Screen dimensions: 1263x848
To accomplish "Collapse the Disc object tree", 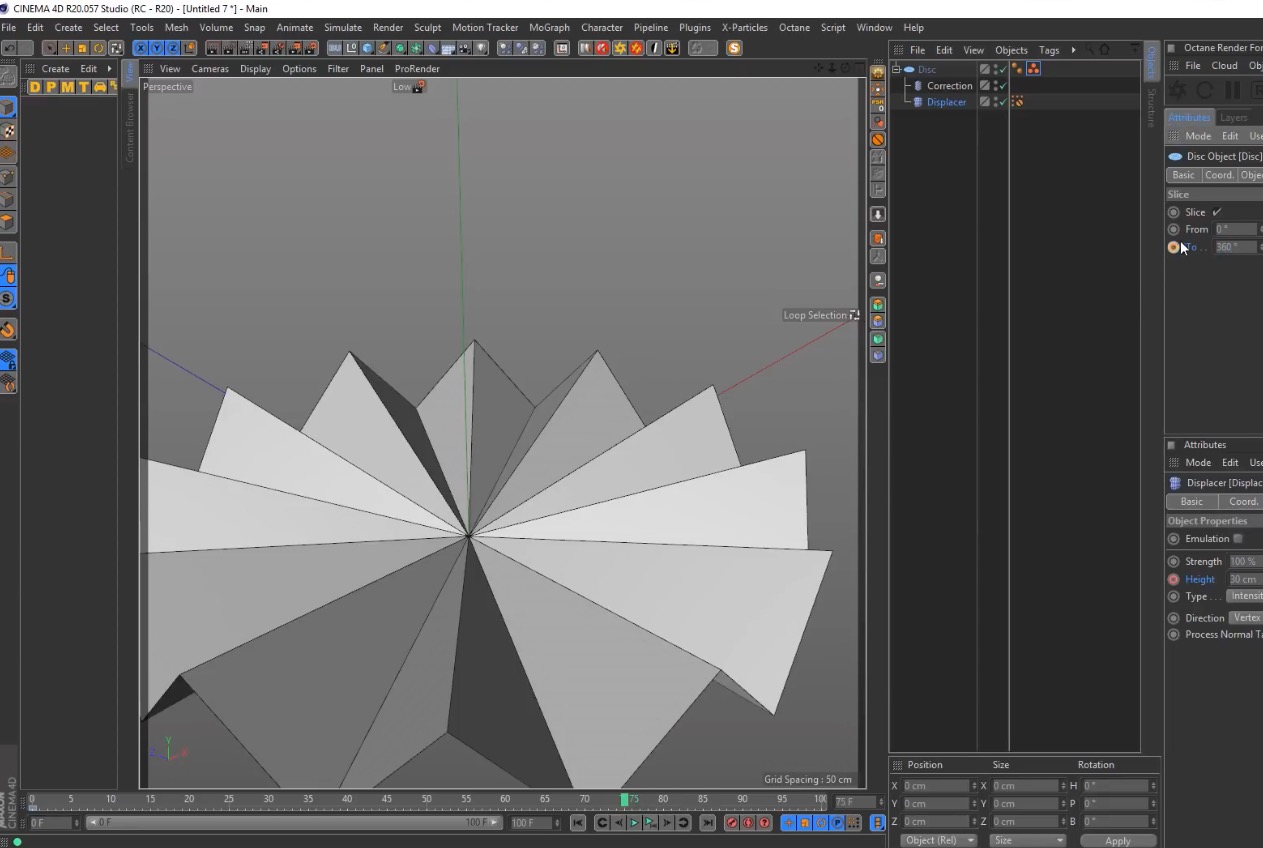I will (897, 69).
